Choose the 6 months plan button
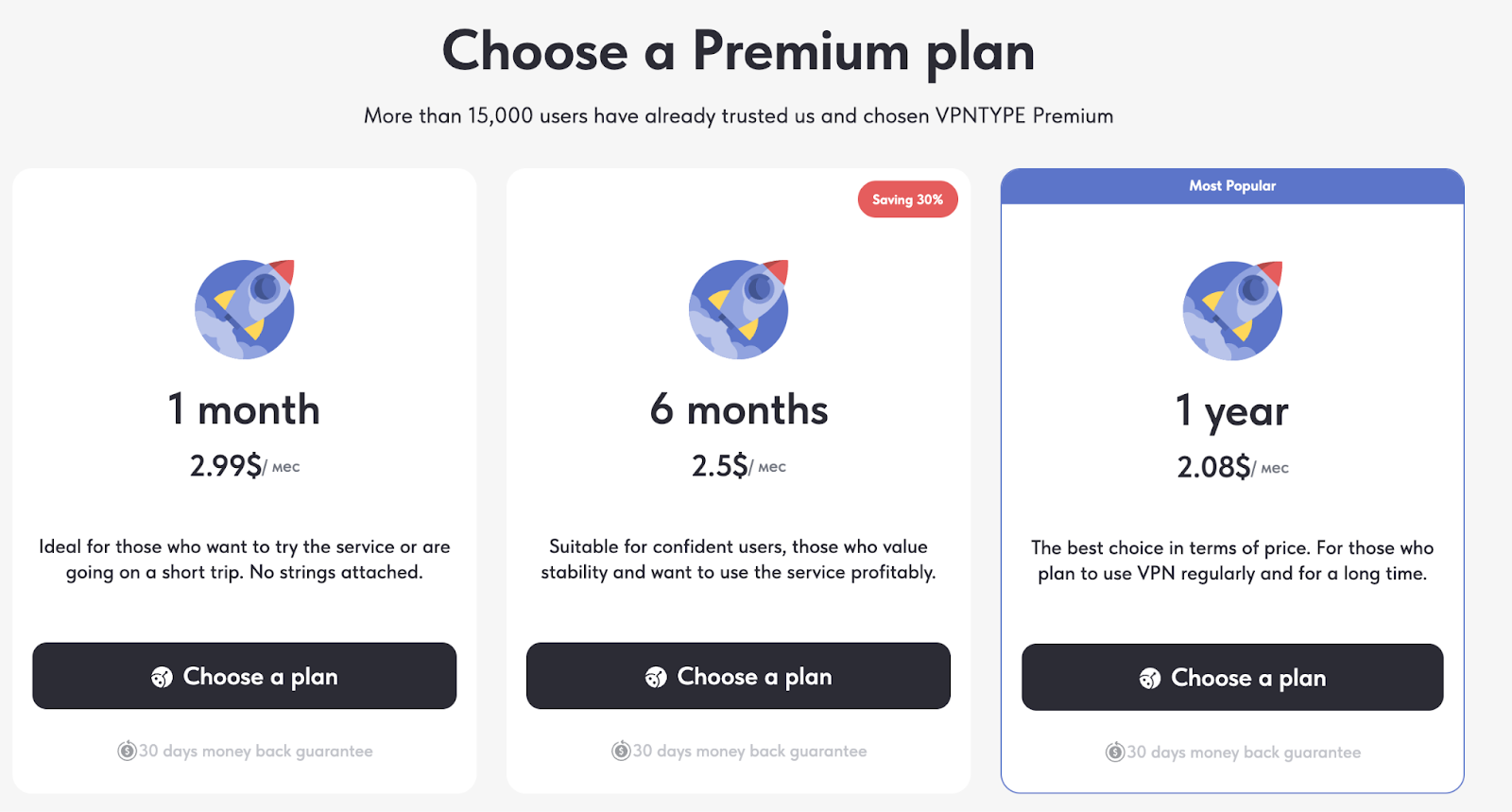The height and width of the screenshot is (812, 1512). pyautogui.click(x=738, y=676)
